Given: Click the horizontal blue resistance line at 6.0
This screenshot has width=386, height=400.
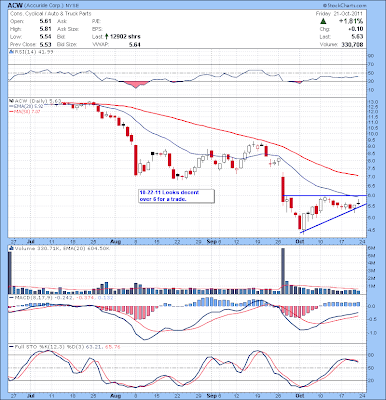Looking at the screenshot, I should coord(324,195).
